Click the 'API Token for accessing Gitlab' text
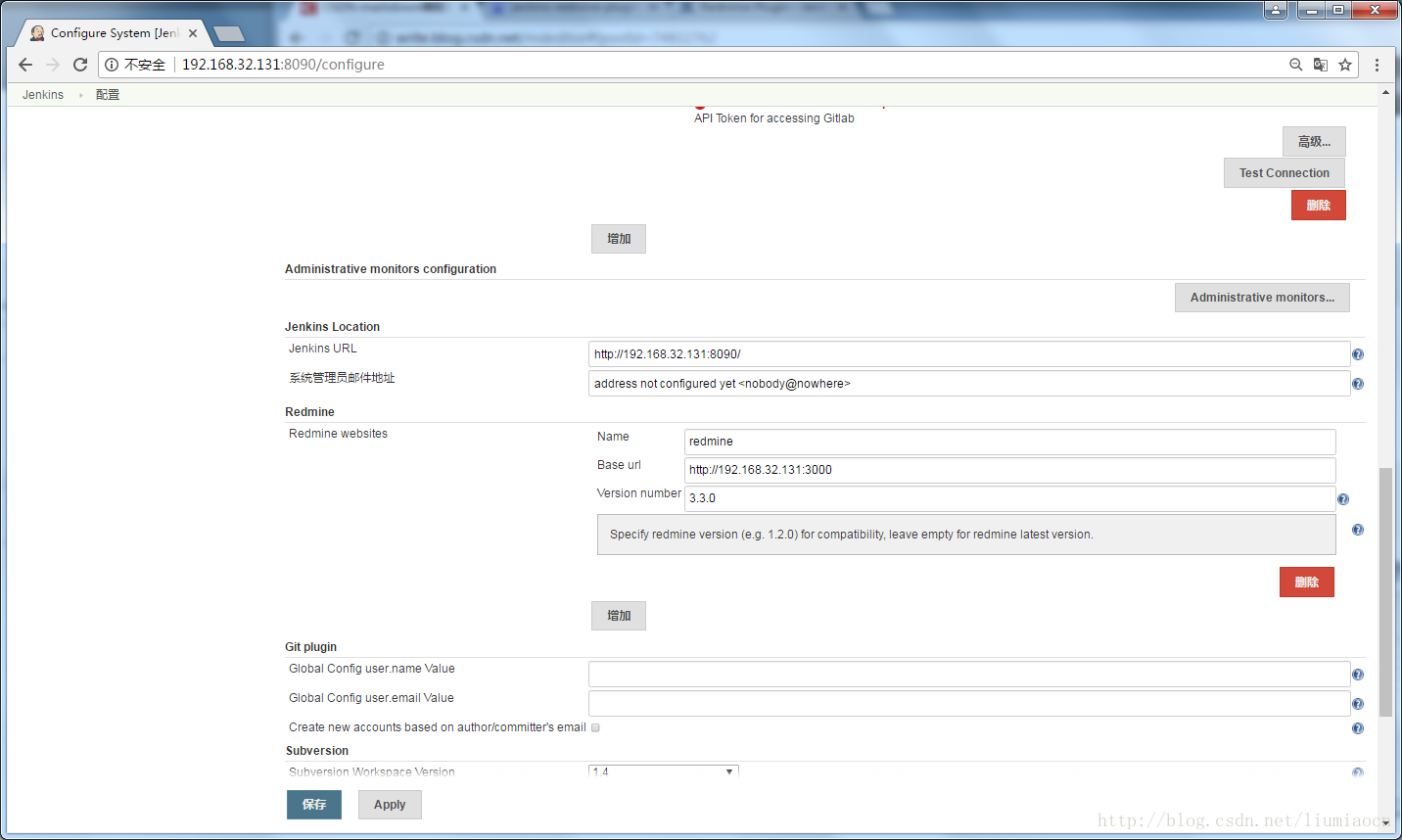Viewport: 1402px width, 840px height. [774, 118]
